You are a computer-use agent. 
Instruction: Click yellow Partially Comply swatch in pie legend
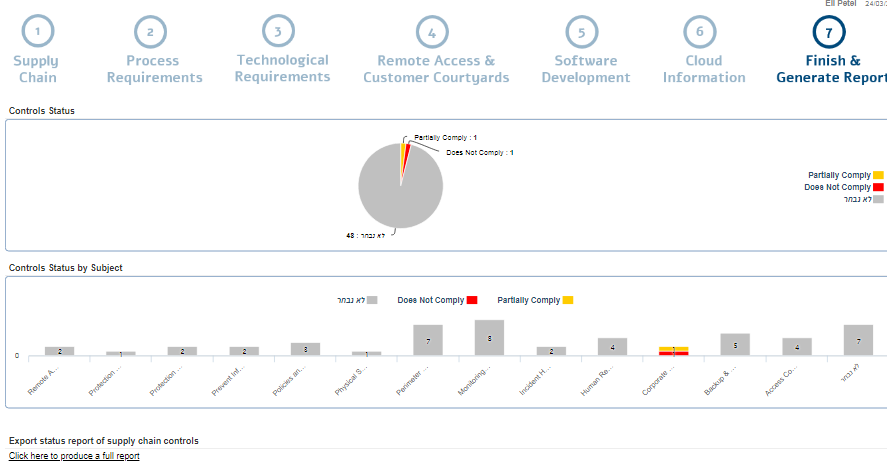(878, 175)
